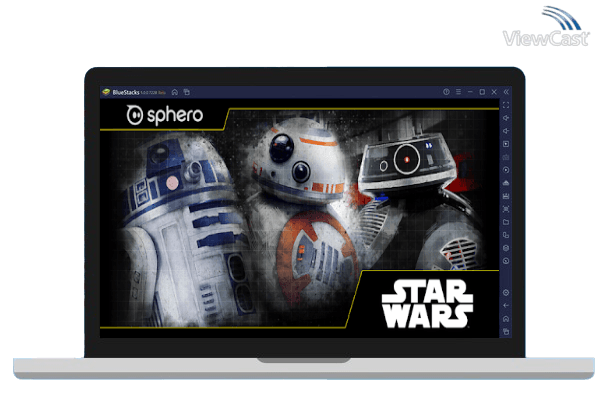602x414 pixels.
Task: Open the hamburger menu in title bar
Action: 458,92
